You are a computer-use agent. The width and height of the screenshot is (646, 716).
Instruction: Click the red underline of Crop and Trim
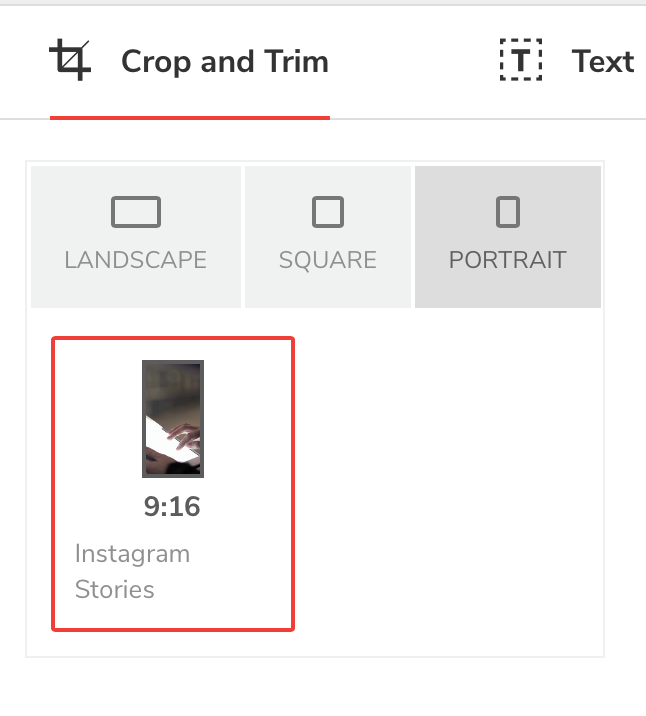tap(190, 118)
